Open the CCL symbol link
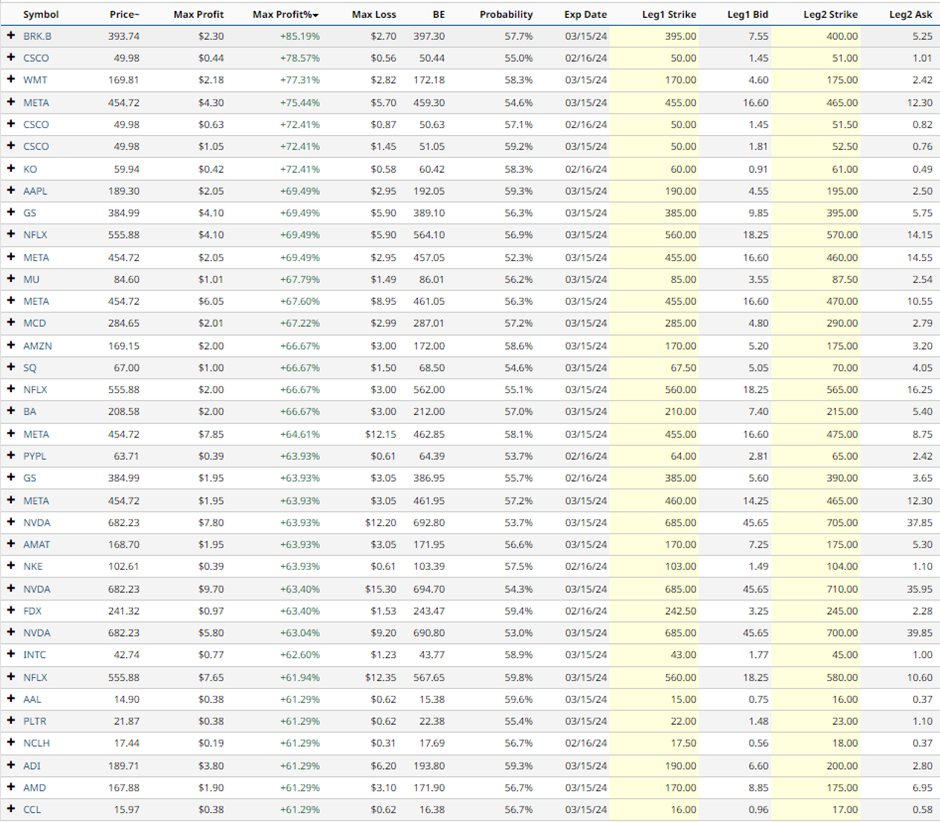Viewport: 940px width, 822px height. [32, 809]
